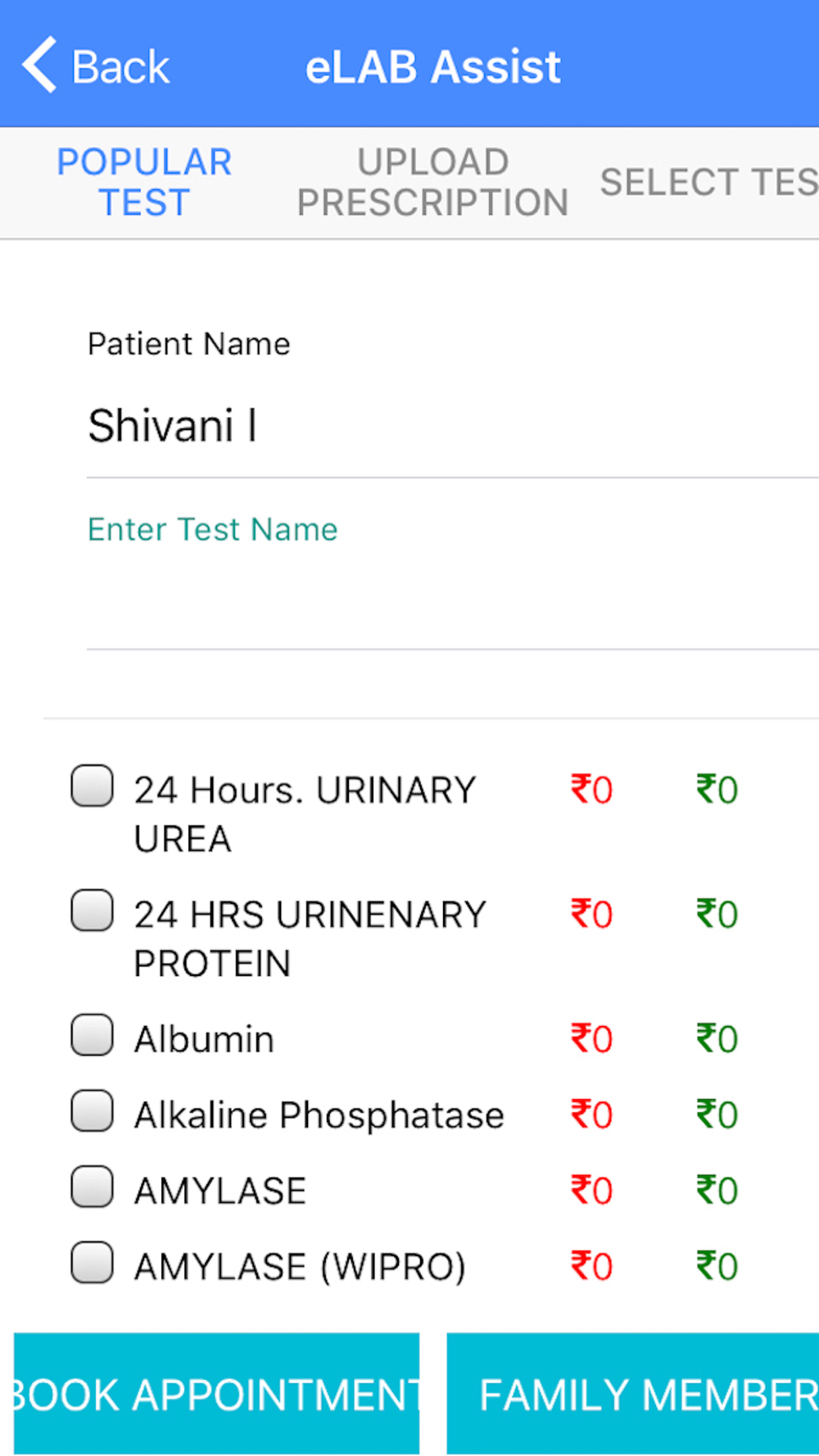Go to the Select Test tab
This screenshot has width=819, height=1456.
709,182
